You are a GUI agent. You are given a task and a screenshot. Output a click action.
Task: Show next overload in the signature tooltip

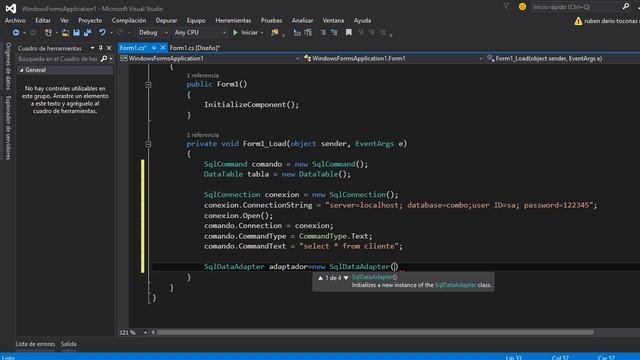tap(346, 278)
